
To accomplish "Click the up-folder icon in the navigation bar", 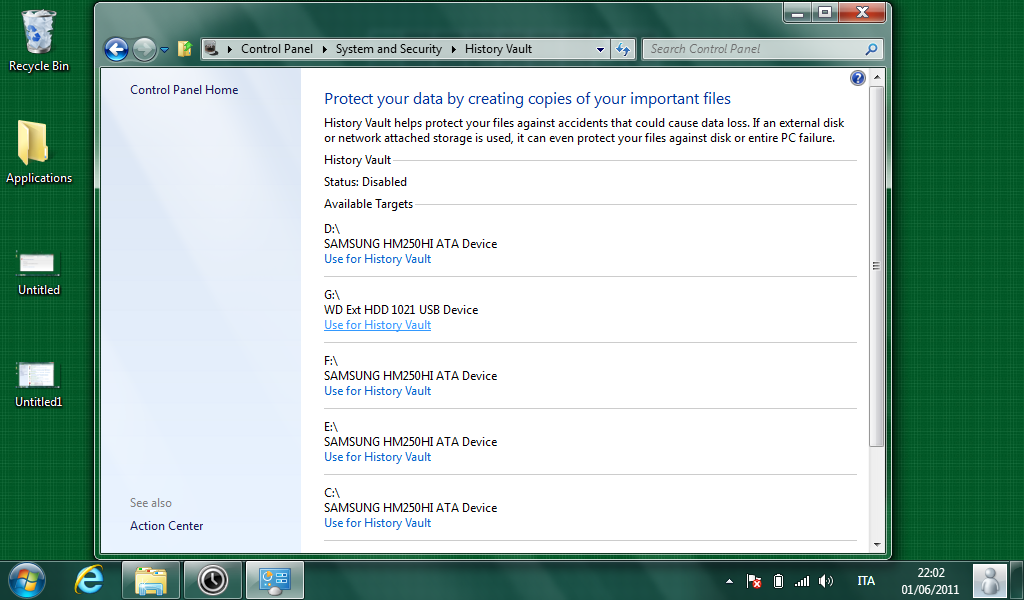I will click(x=185, y=49).
